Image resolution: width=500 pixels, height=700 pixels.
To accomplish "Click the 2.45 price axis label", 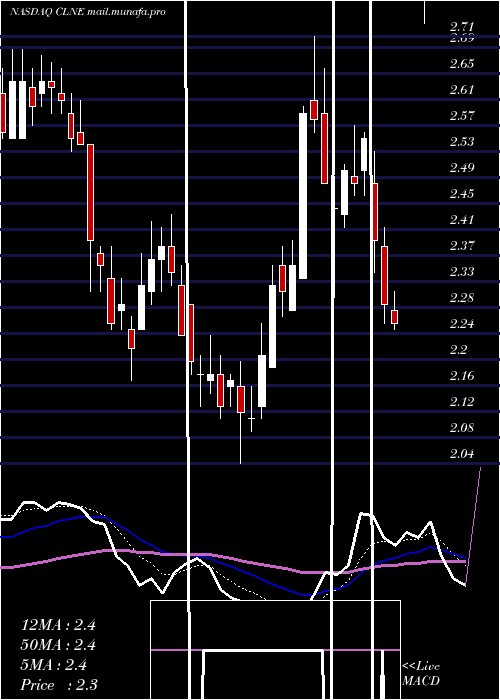I will 462,194.
